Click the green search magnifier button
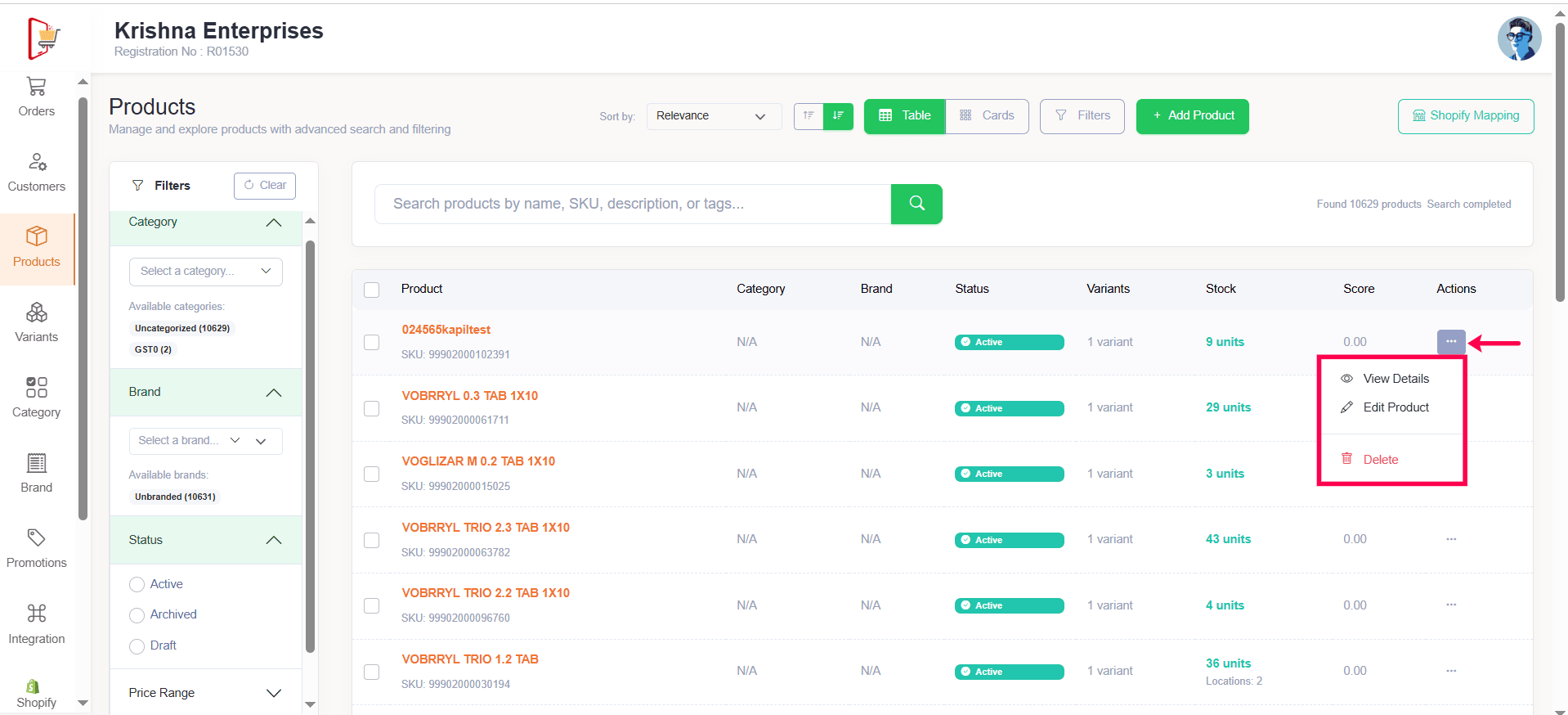 click(916, 204)
